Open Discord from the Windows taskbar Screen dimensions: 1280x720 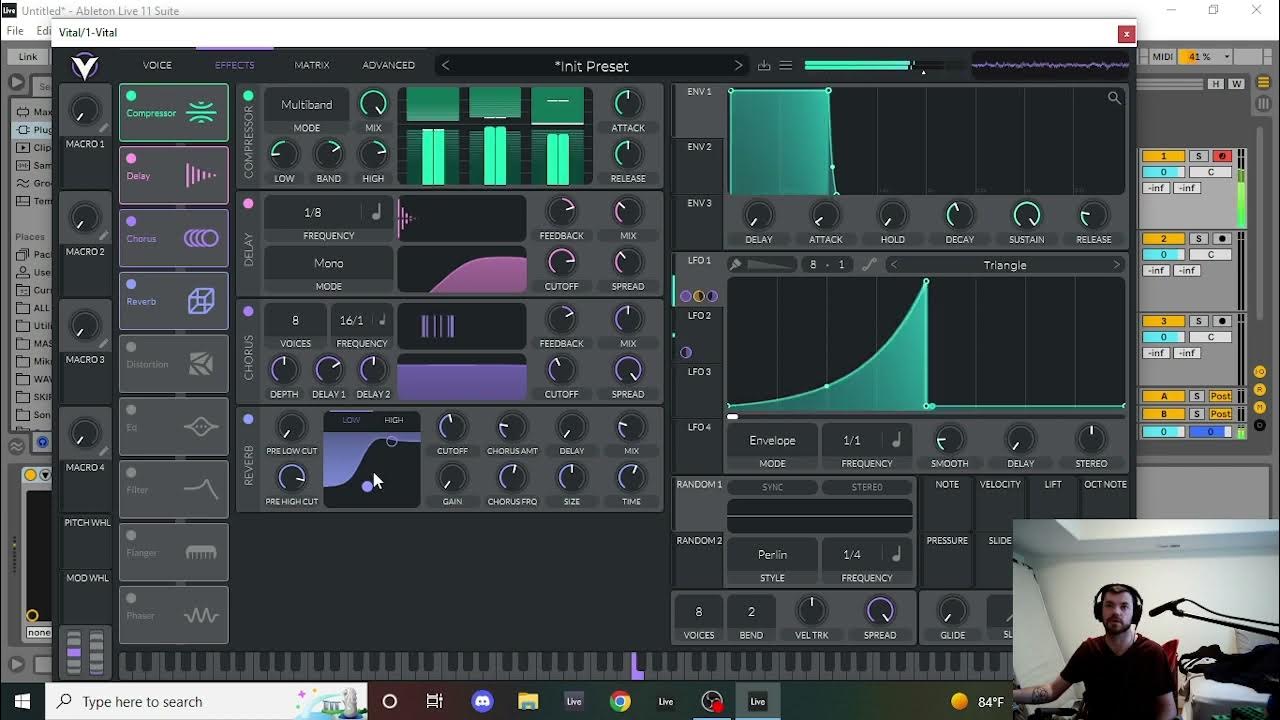[482, 701]
